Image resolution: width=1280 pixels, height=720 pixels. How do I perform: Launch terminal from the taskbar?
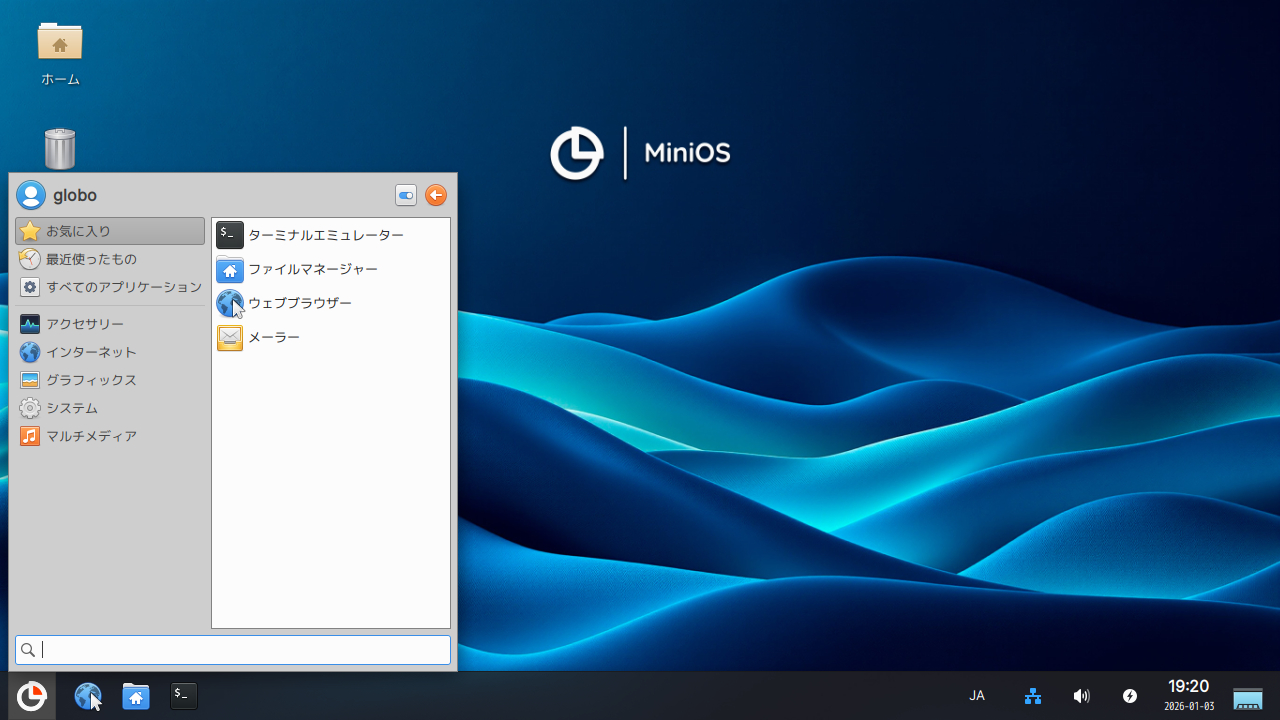point(183,696)
